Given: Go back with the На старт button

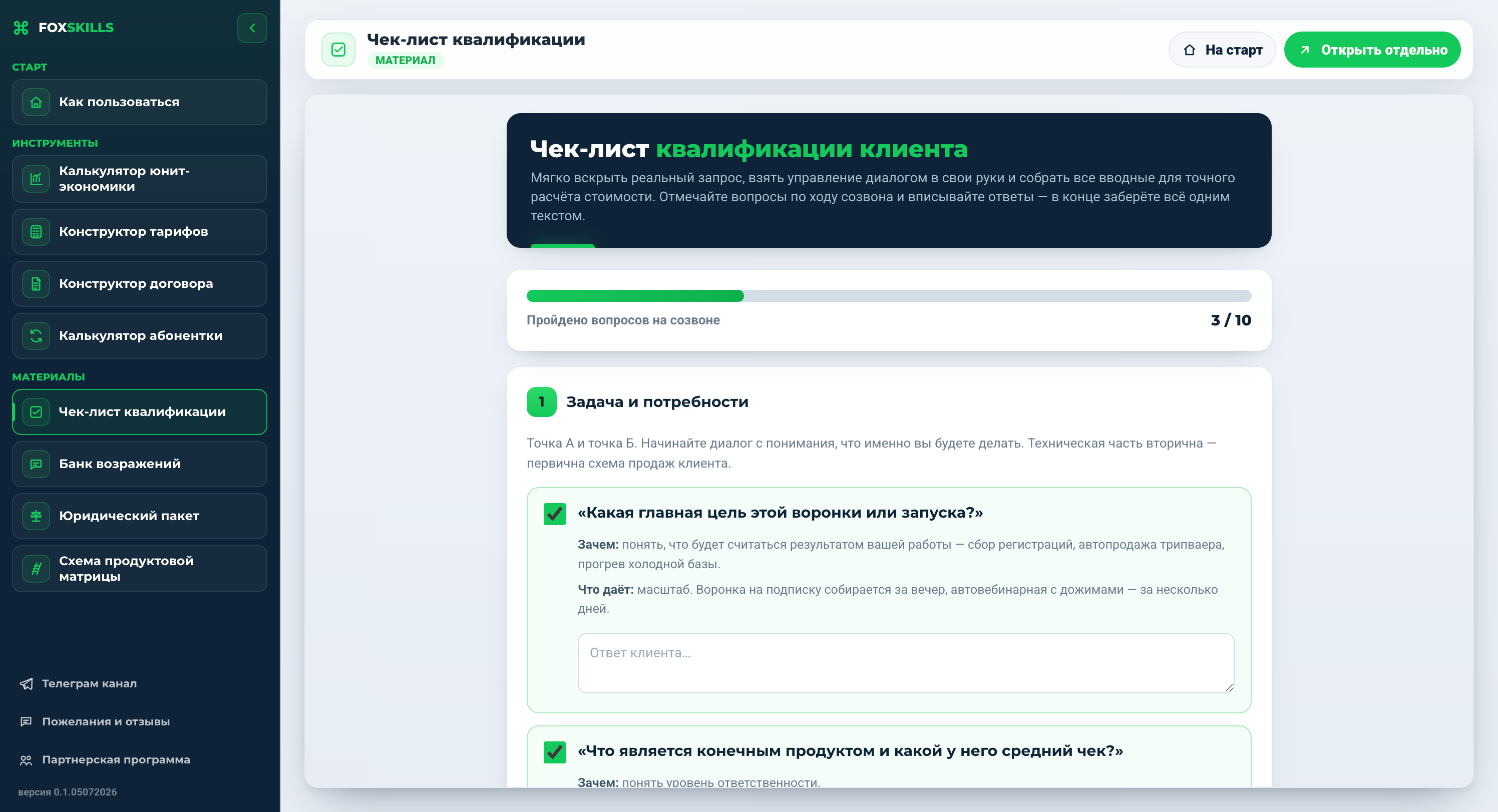Looking at the screenshot, I should 1222,50.
